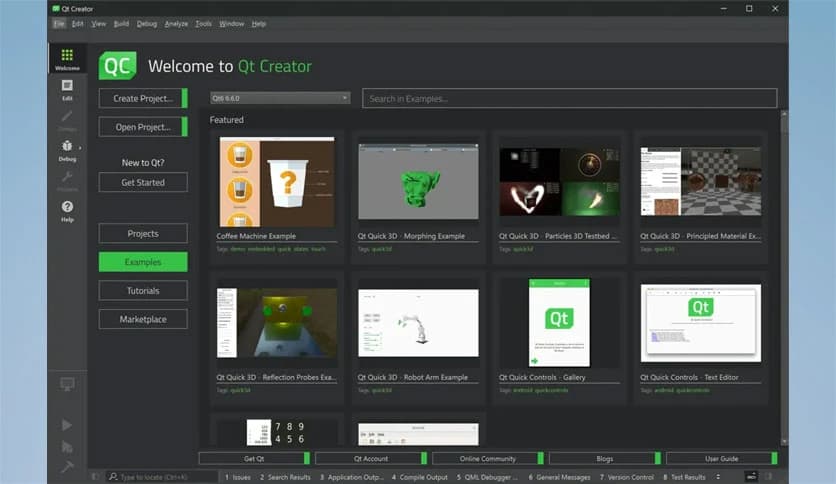Image resolution: width=836 pixels, height=484 pixels.
Task: Click the 'Coffee Machine Example' title text
Action: (256, 236)
